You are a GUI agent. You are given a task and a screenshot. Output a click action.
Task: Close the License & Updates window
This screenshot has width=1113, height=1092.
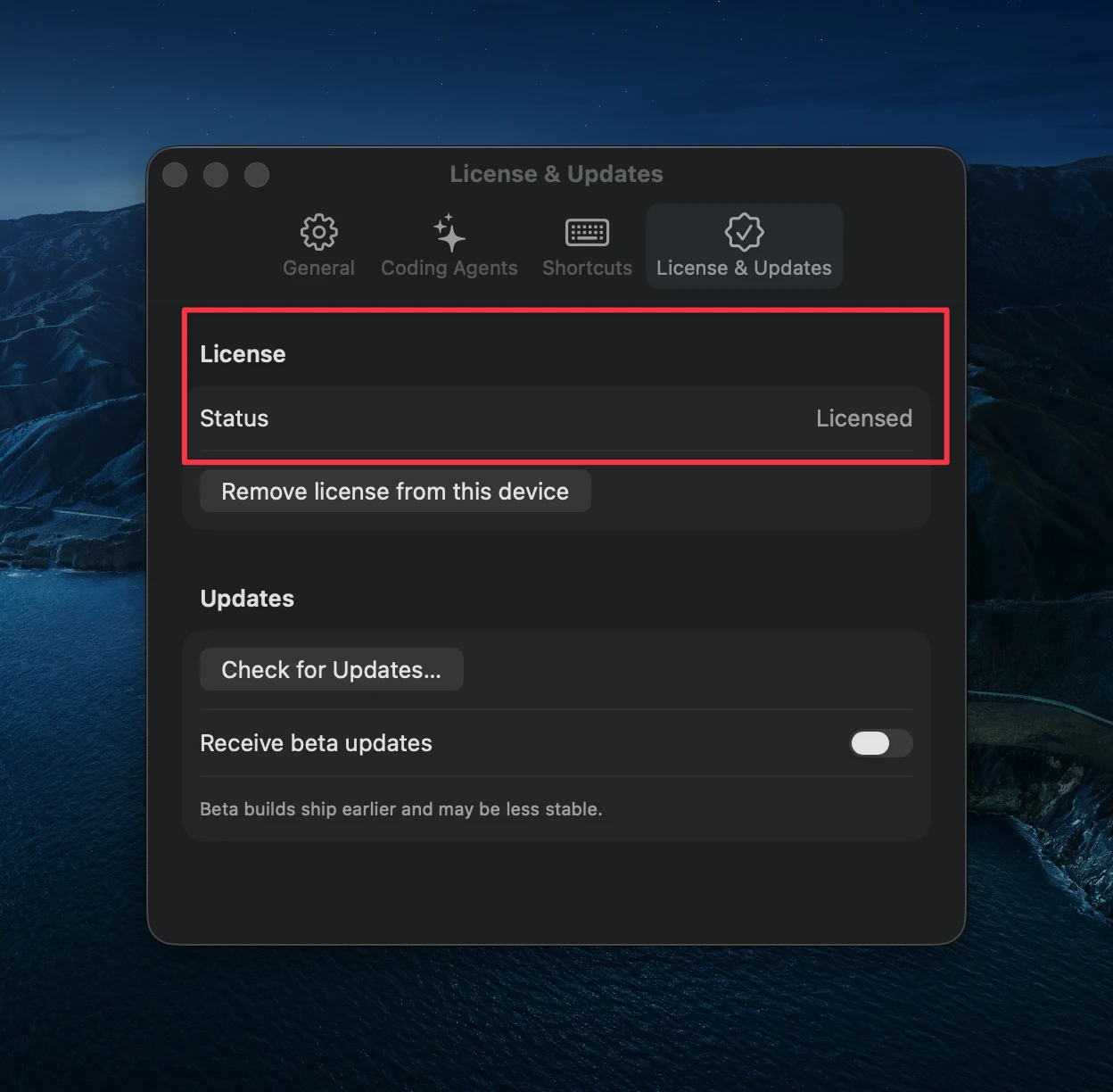pos(175,175)
